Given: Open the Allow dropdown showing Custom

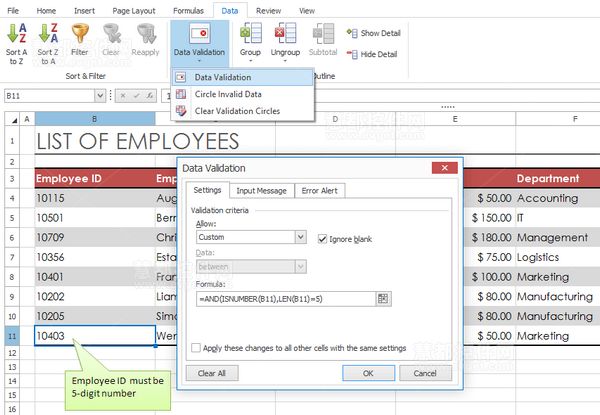Looking at the screenshot, I should pyautogui.click(x=251, y=237).
